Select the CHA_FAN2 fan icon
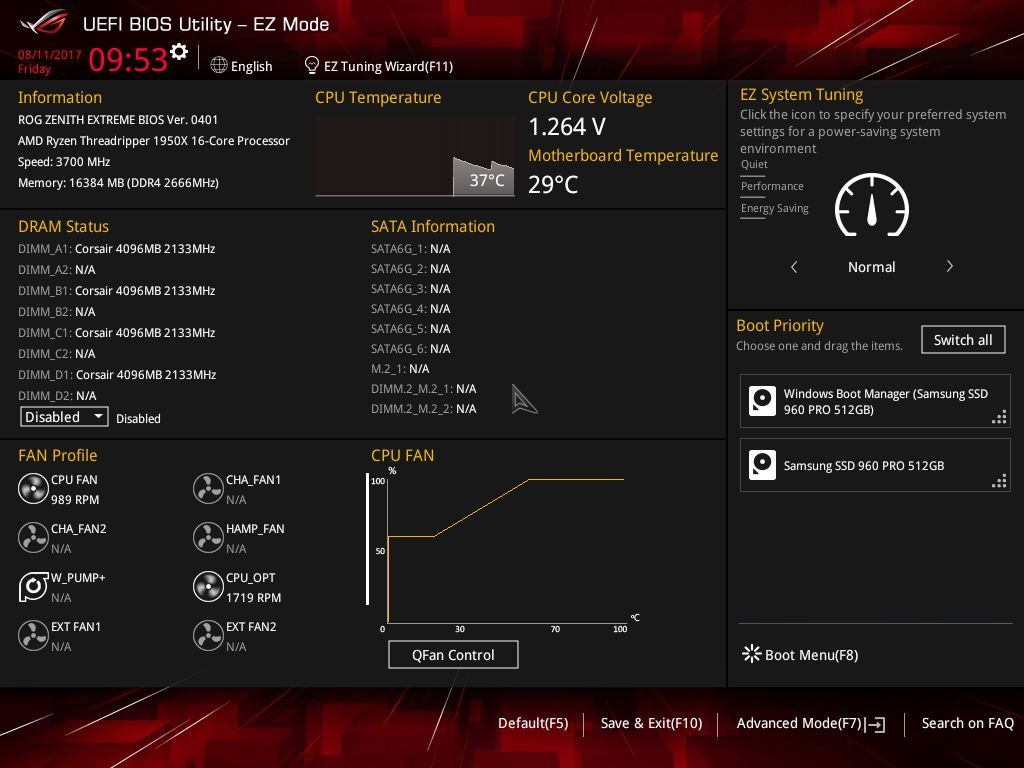The image size is (1024, 768). tap(33, 537)
